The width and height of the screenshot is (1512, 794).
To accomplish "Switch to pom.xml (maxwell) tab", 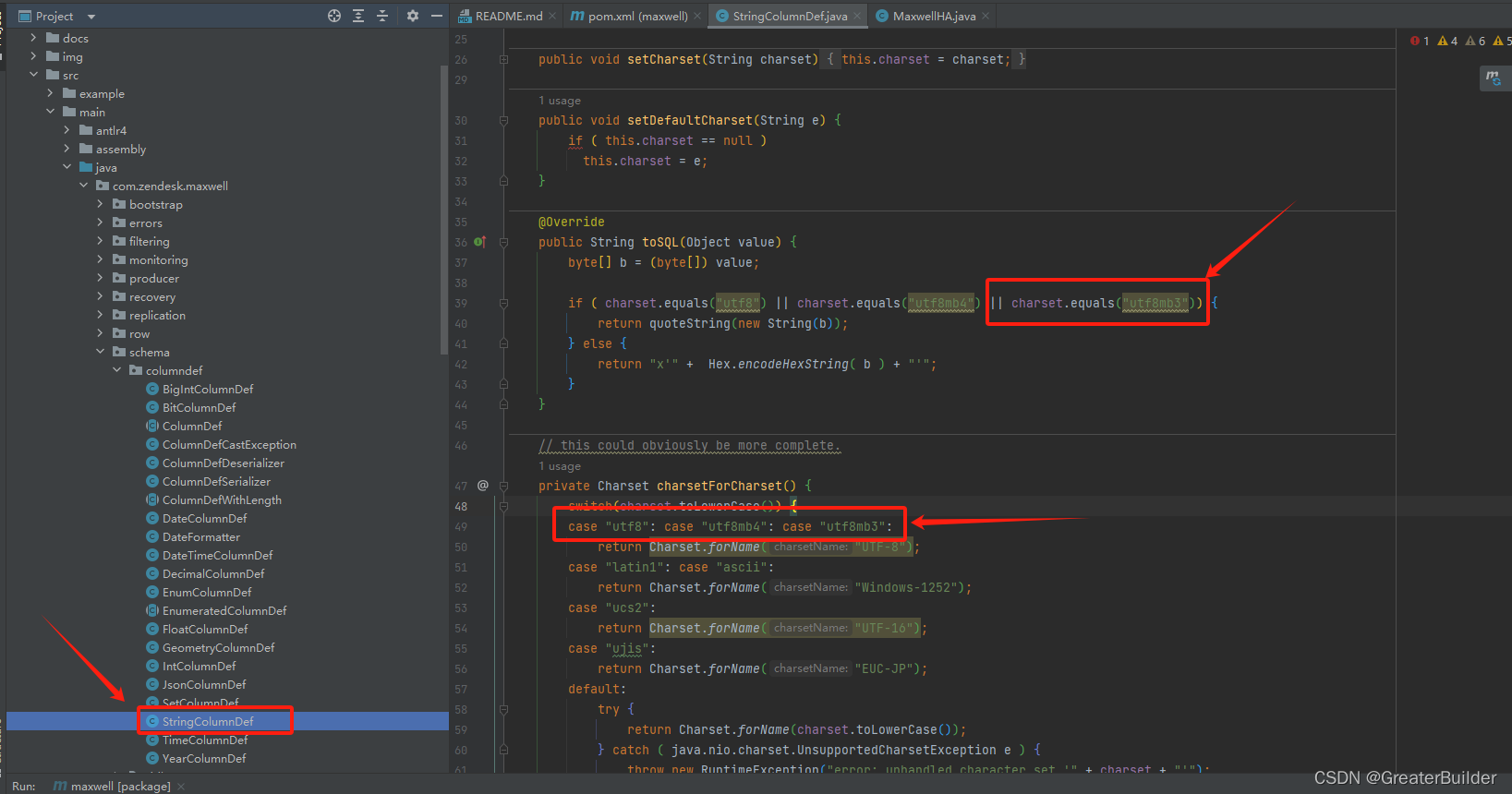I will (638, 16).
